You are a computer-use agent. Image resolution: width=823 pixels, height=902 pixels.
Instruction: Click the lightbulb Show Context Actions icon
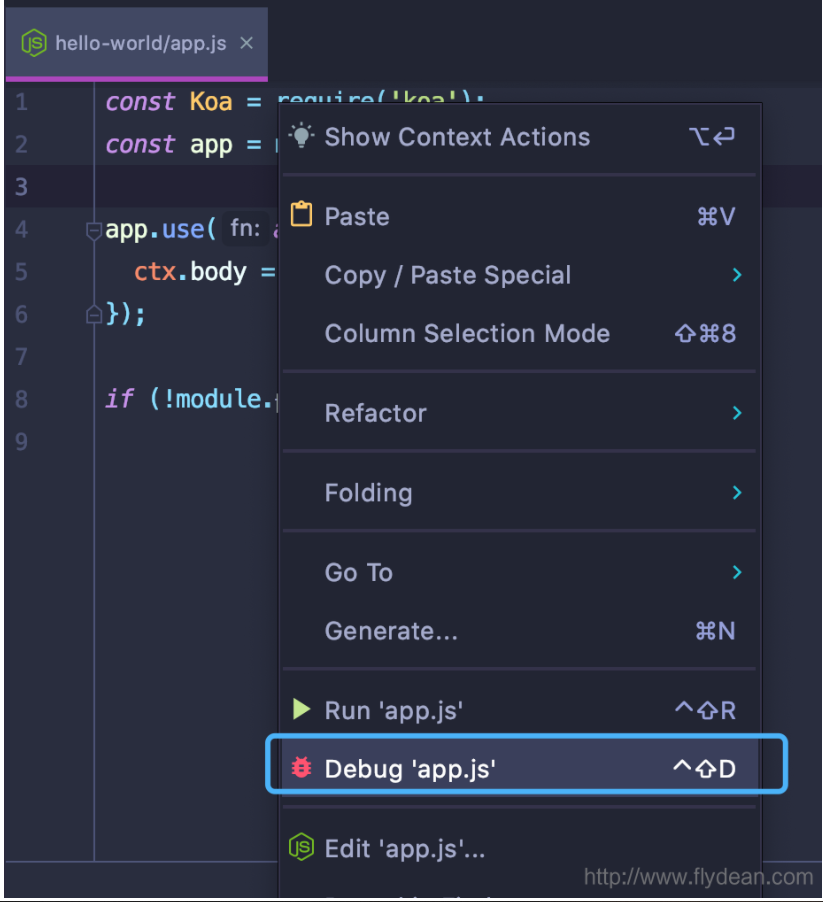[x=300, y=136]
